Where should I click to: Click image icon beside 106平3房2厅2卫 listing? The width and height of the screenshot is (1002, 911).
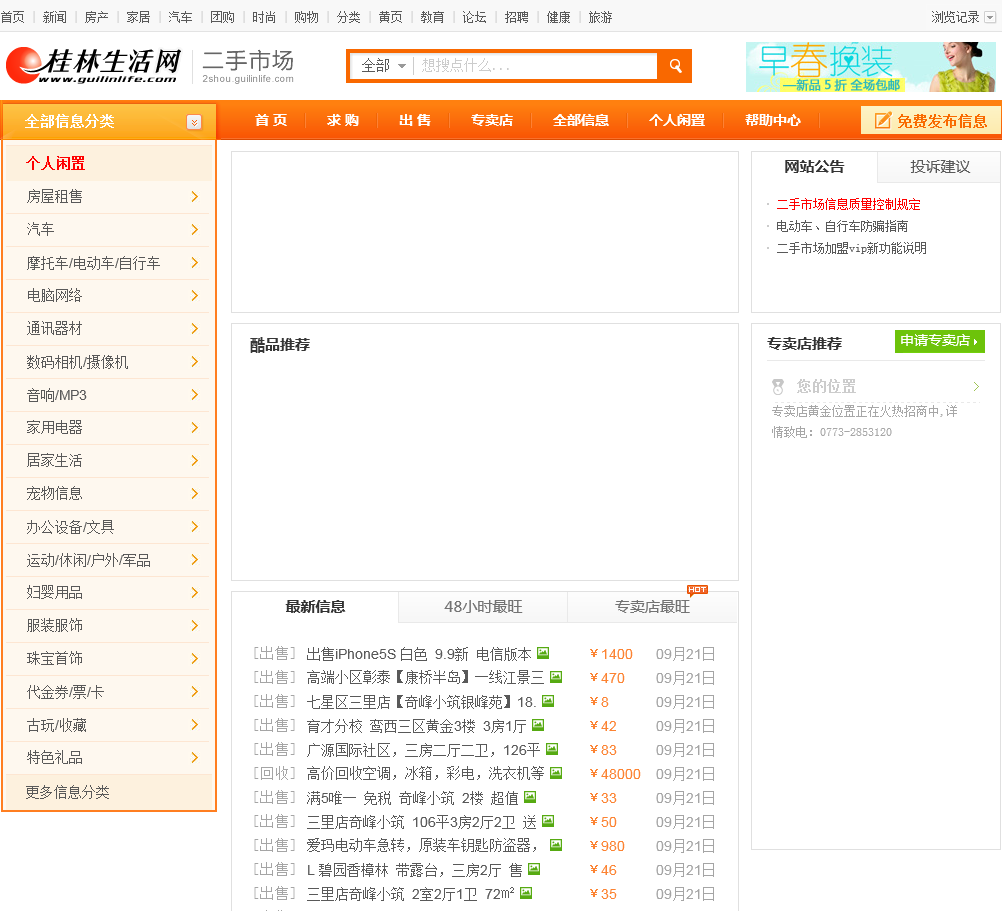(548, 820)
